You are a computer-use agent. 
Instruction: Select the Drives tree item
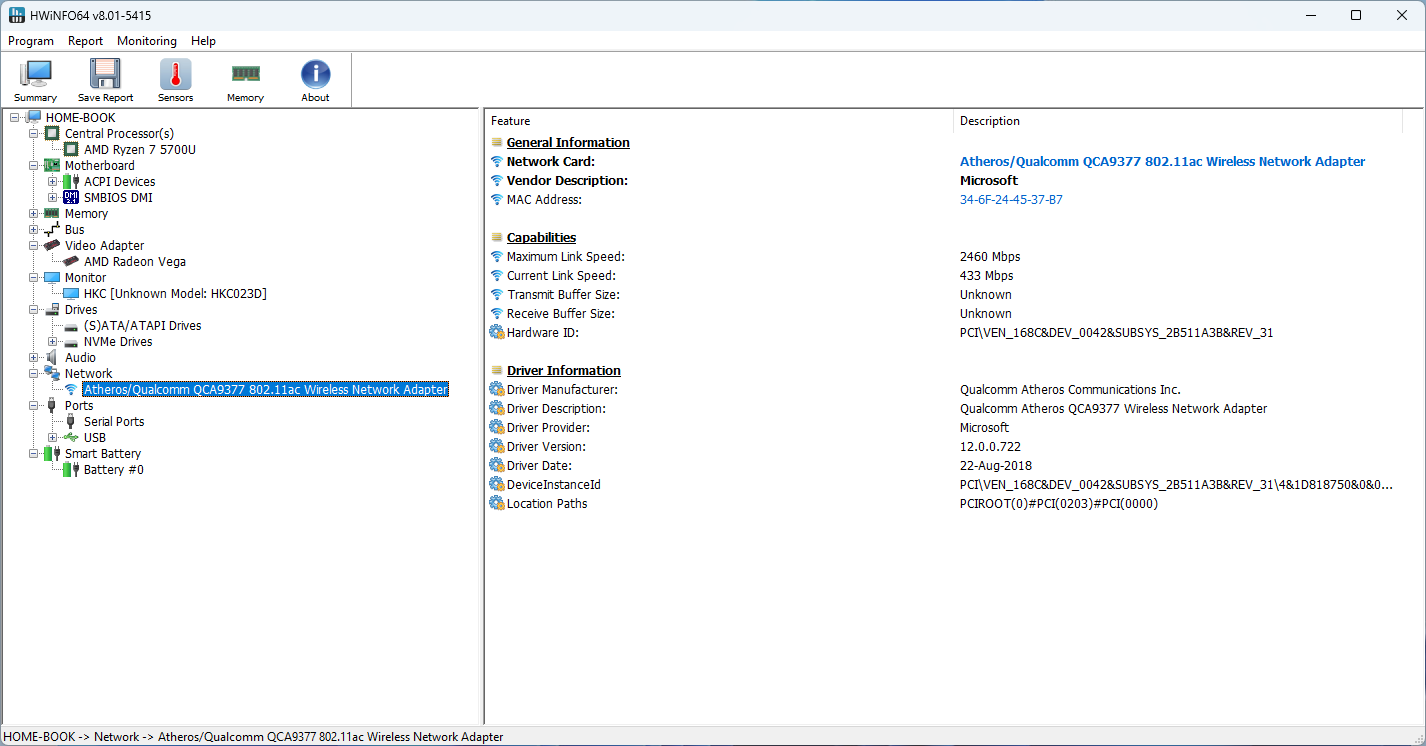(x=81, y=310)
